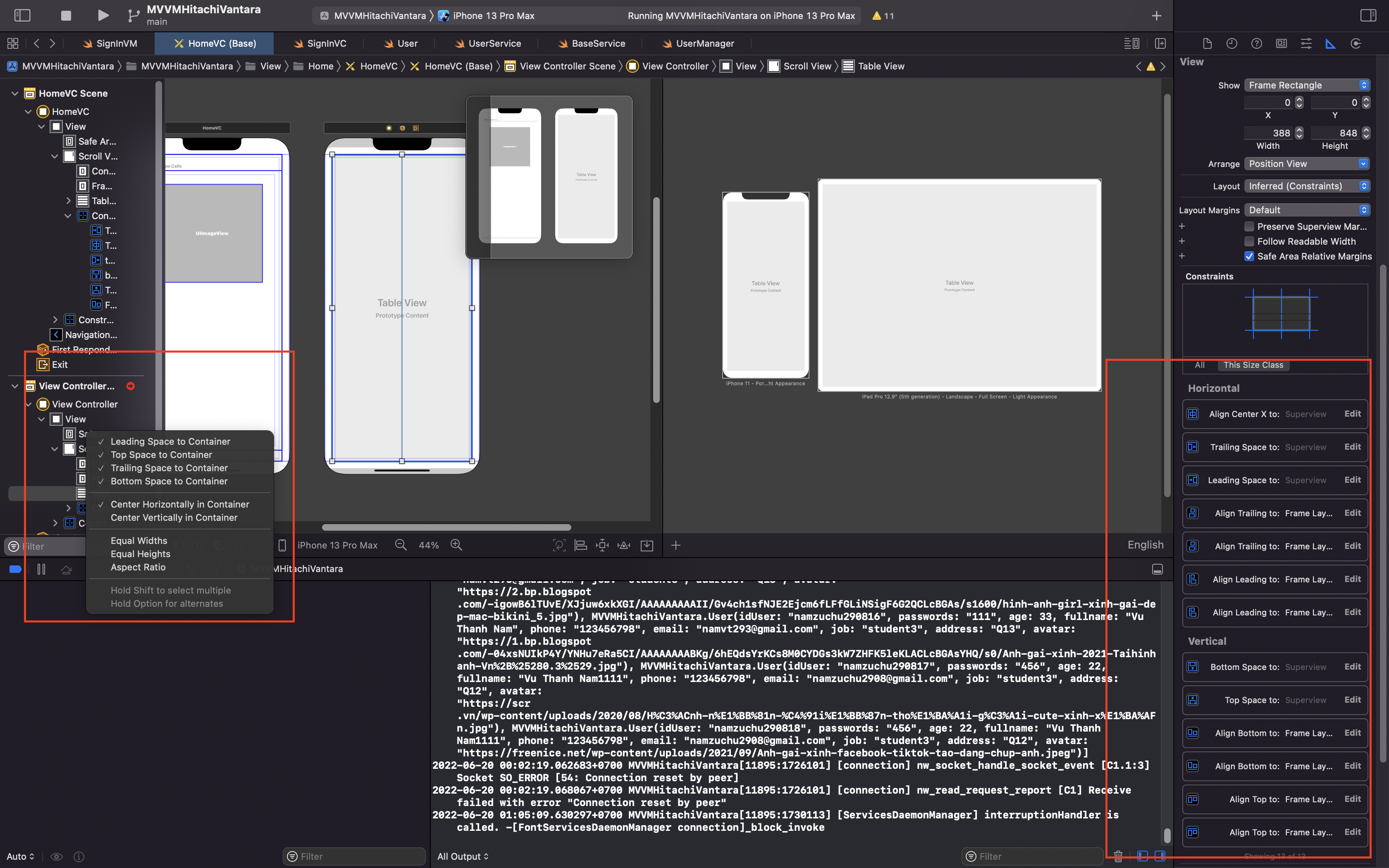
Task: Edit the Bottom Space to Superview constraint
Action: (1352, 666)
